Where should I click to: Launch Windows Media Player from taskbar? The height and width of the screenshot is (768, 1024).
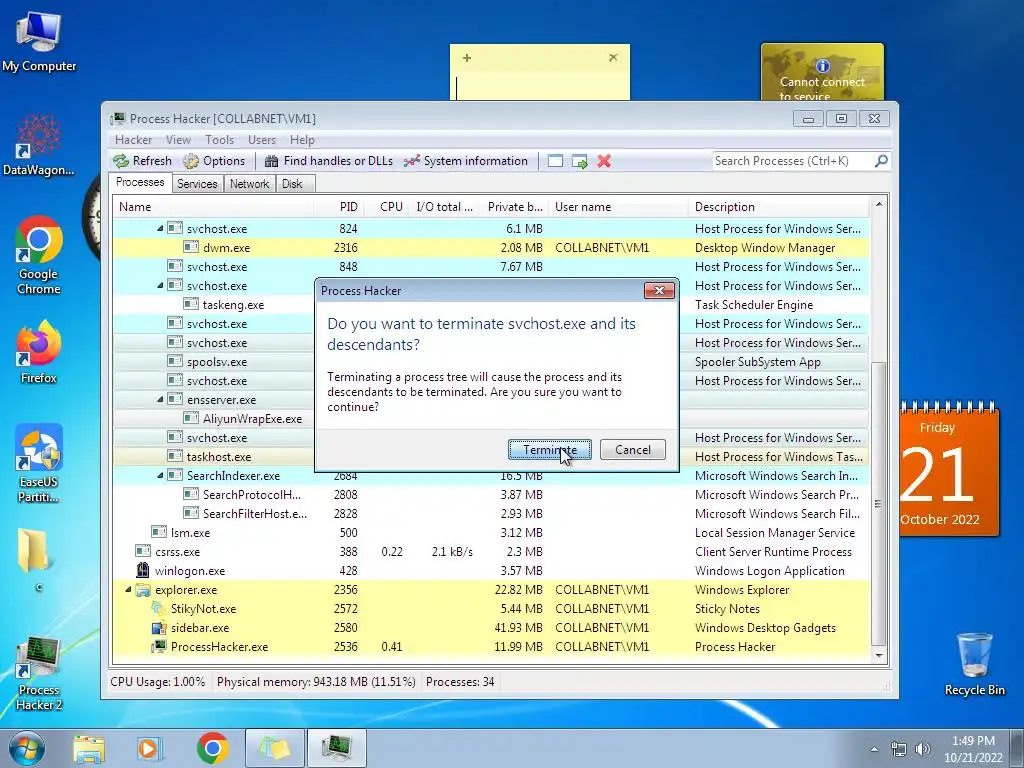149,748
